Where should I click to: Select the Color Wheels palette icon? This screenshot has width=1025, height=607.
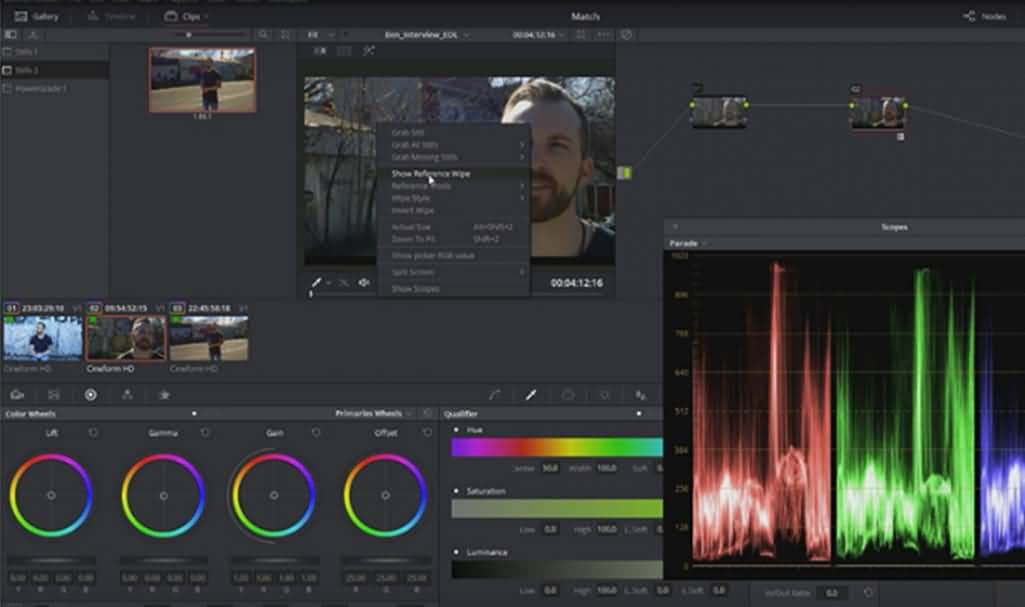point(90,395)
